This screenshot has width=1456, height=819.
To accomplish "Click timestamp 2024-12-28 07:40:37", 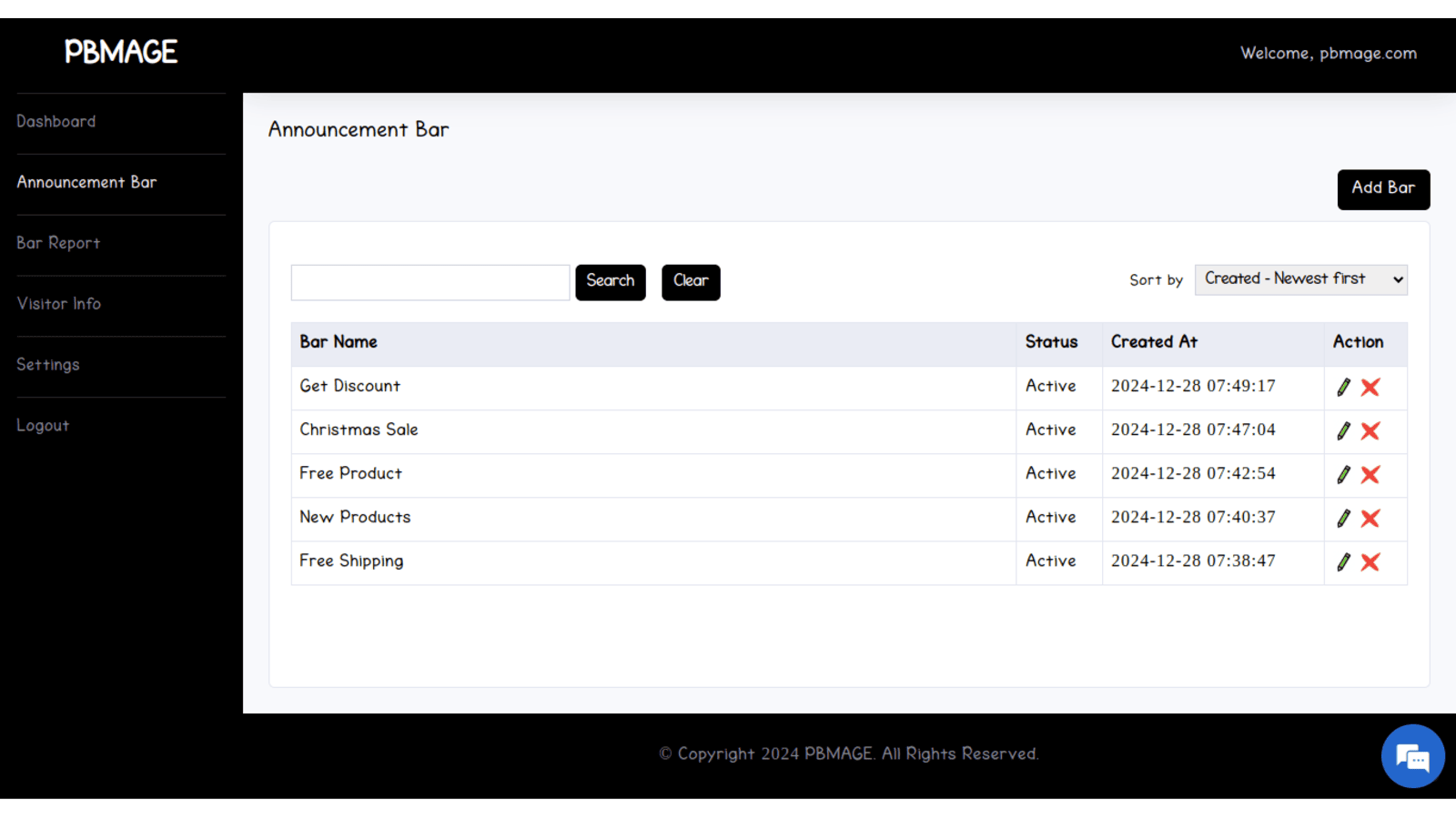I will [1193, 517].
